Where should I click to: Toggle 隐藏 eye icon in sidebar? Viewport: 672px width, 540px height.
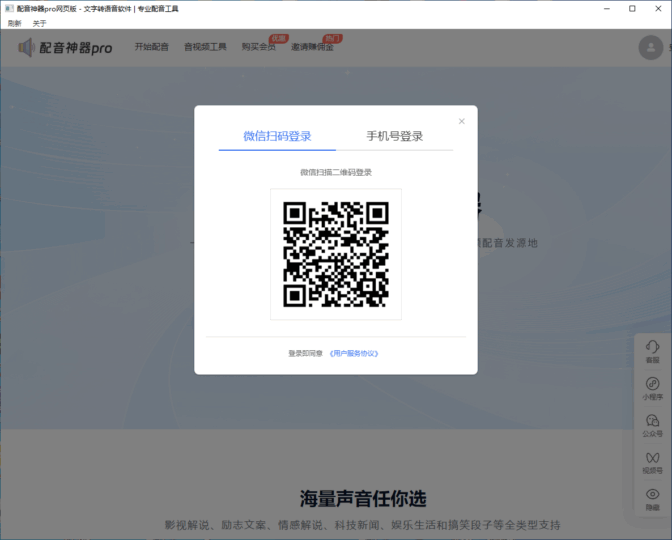653,494
